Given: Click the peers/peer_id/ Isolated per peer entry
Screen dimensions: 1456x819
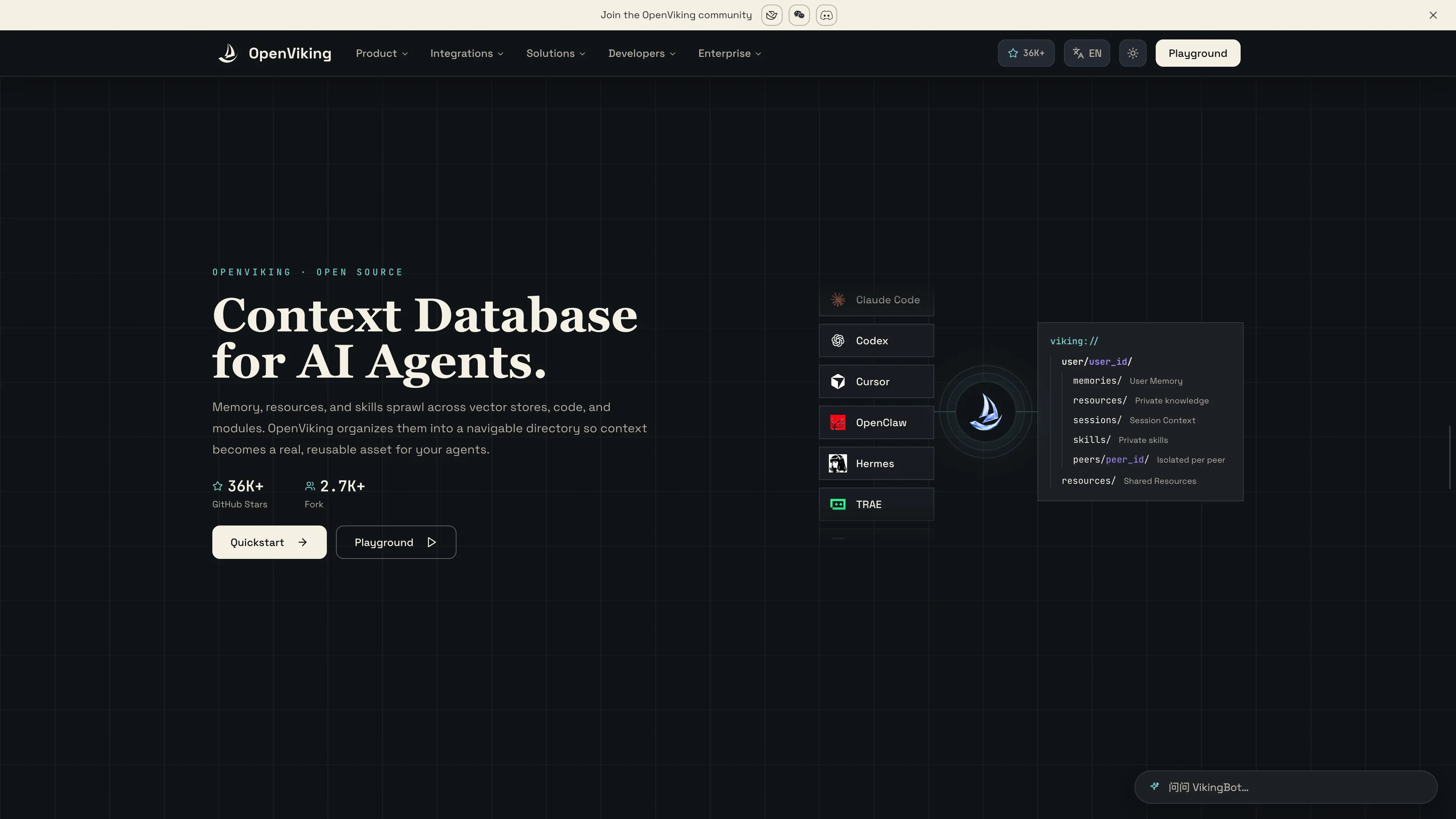Looking at the screenshot, I should (x=1149, y=460).
